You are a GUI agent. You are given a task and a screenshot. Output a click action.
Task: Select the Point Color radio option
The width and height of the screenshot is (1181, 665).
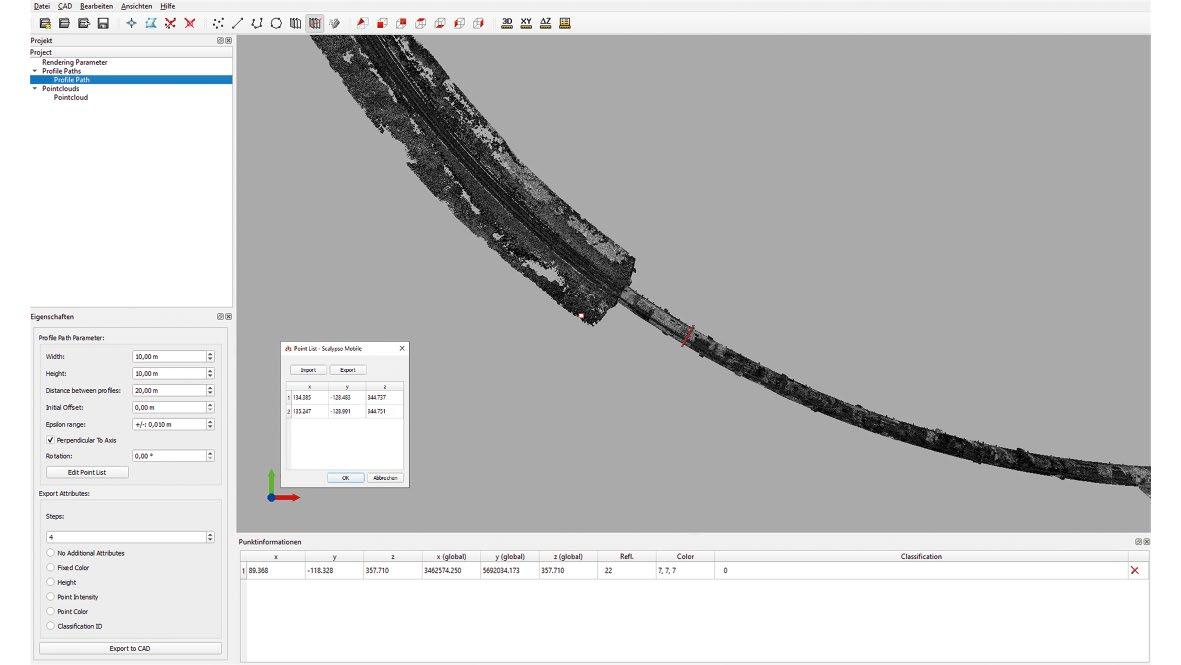[50, 612]
